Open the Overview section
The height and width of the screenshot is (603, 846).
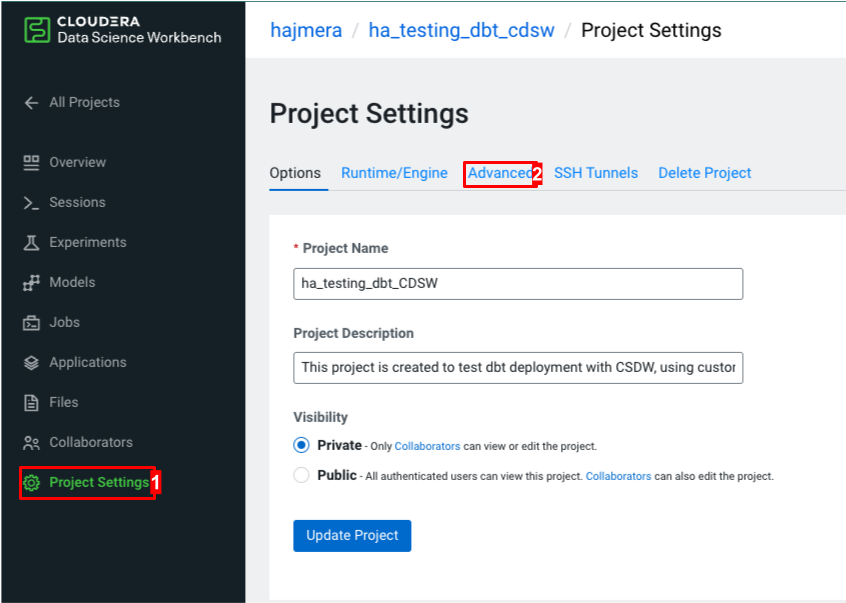pos(78,162)
